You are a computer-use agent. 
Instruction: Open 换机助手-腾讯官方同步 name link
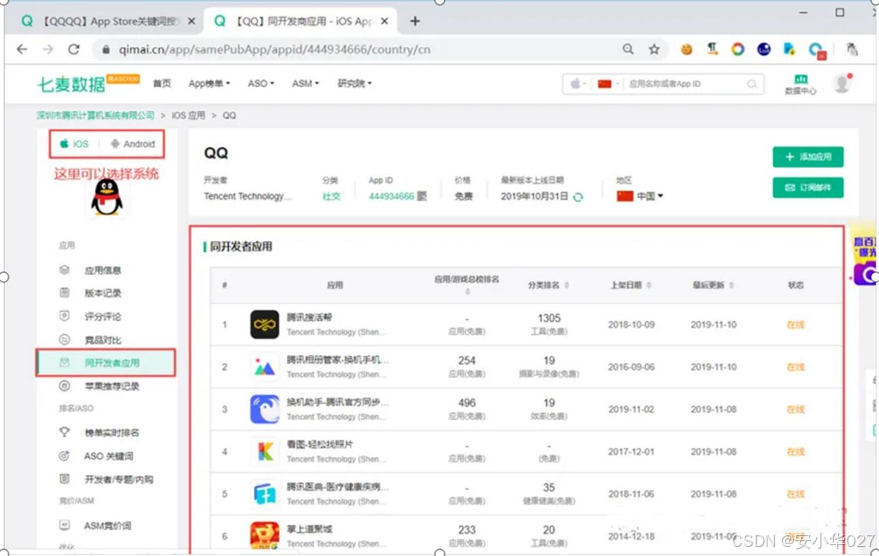tap(337, 402)
